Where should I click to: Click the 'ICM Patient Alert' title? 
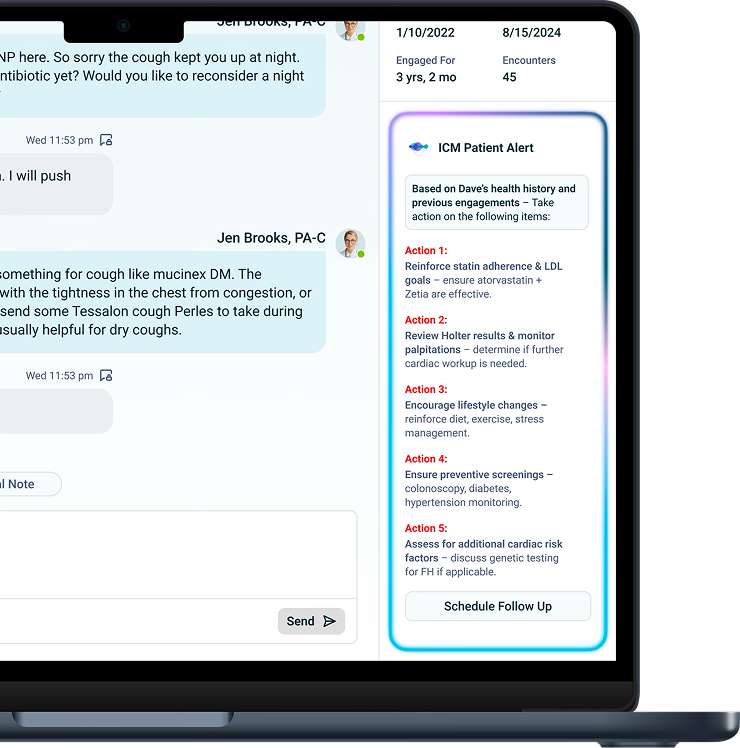click(486, 148)
